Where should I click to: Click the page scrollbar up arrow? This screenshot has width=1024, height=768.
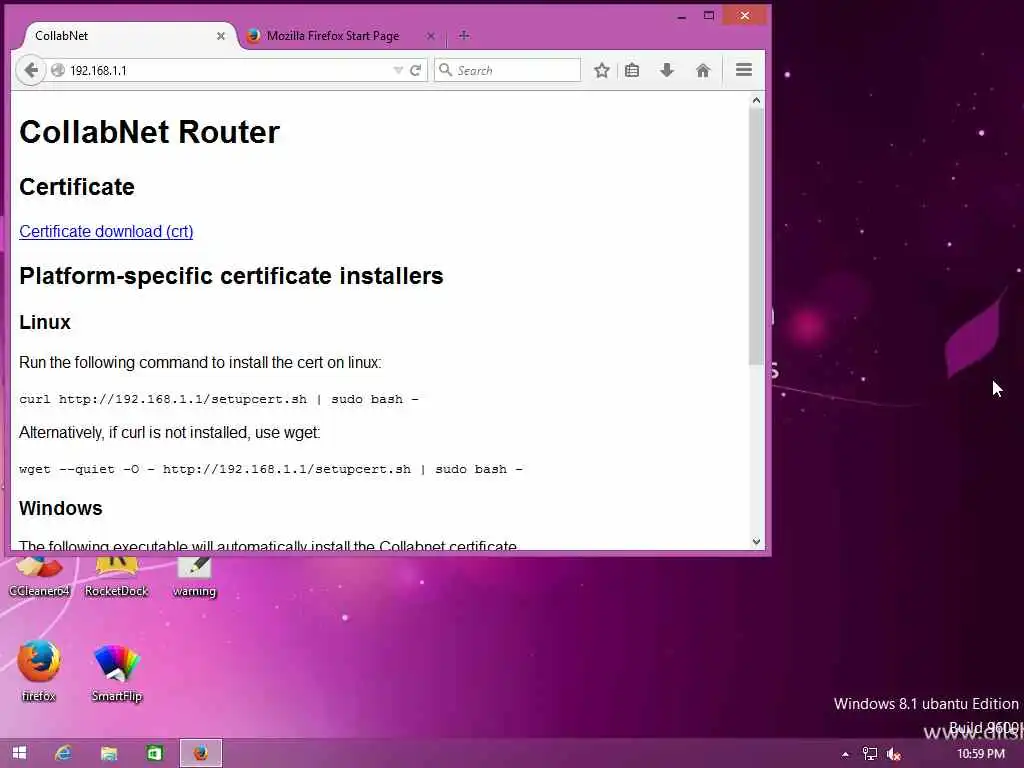point(756,100)
